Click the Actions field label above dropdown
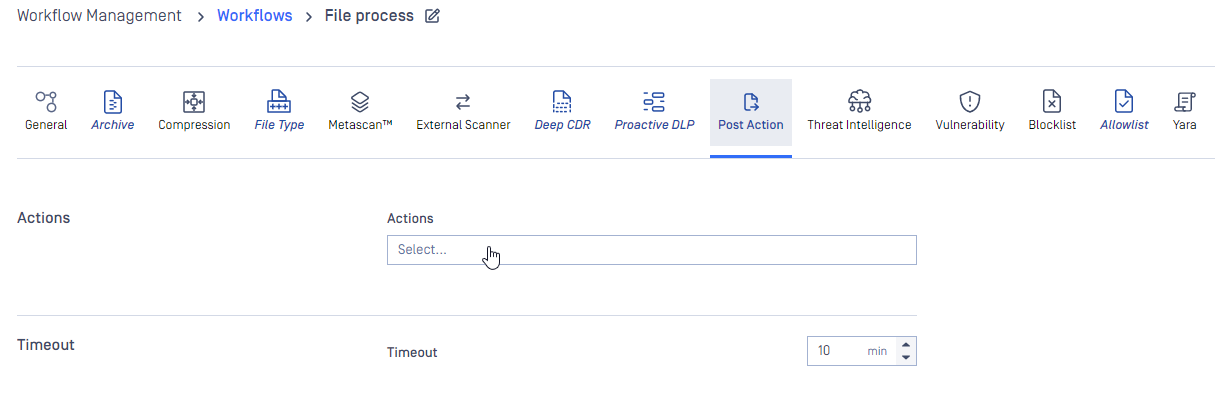The image size is (1215, 393). 410,218
